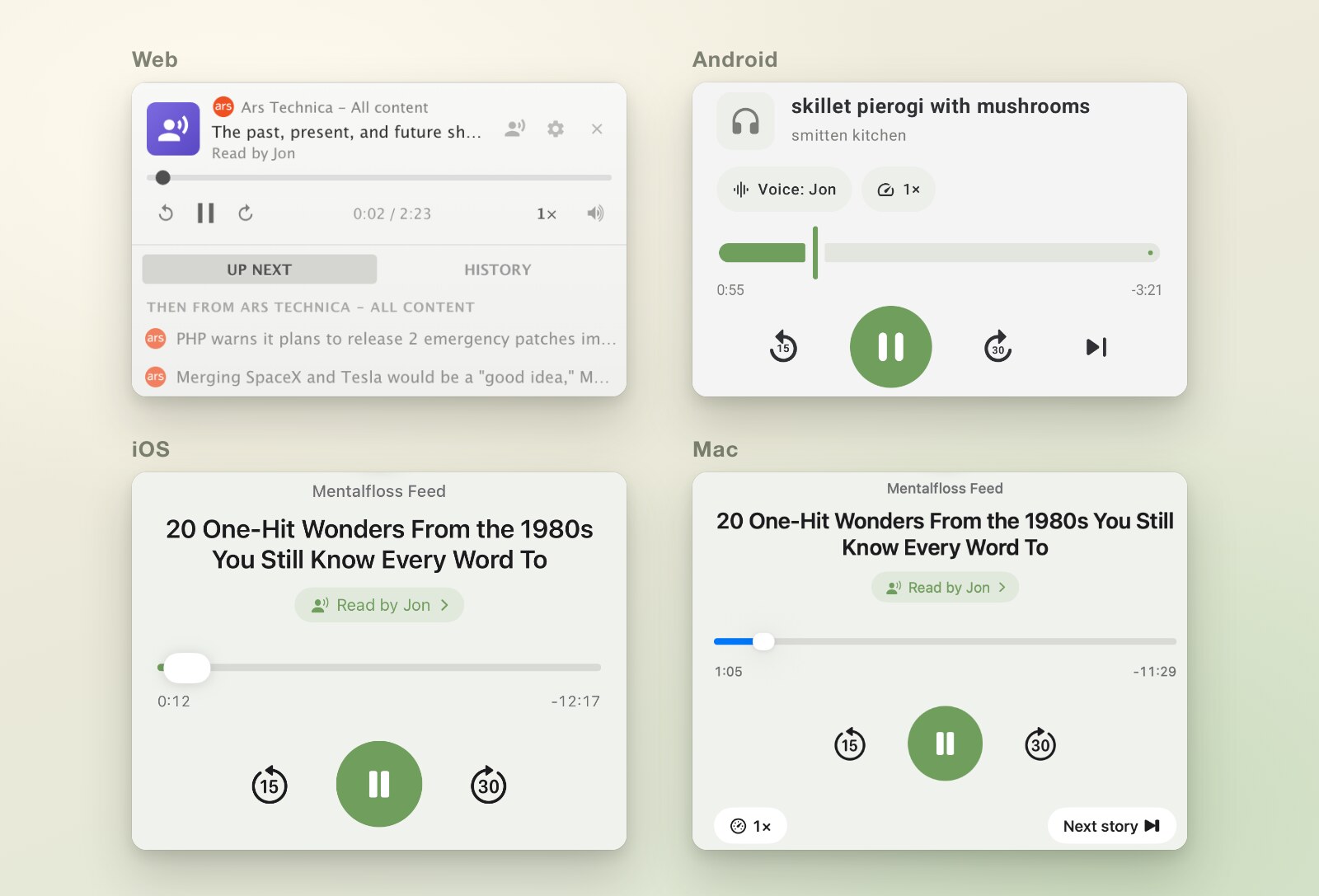This screenshot has height=896, width=1319.
Task: Switch to the HISTORY tab
Action: (497, 270)
